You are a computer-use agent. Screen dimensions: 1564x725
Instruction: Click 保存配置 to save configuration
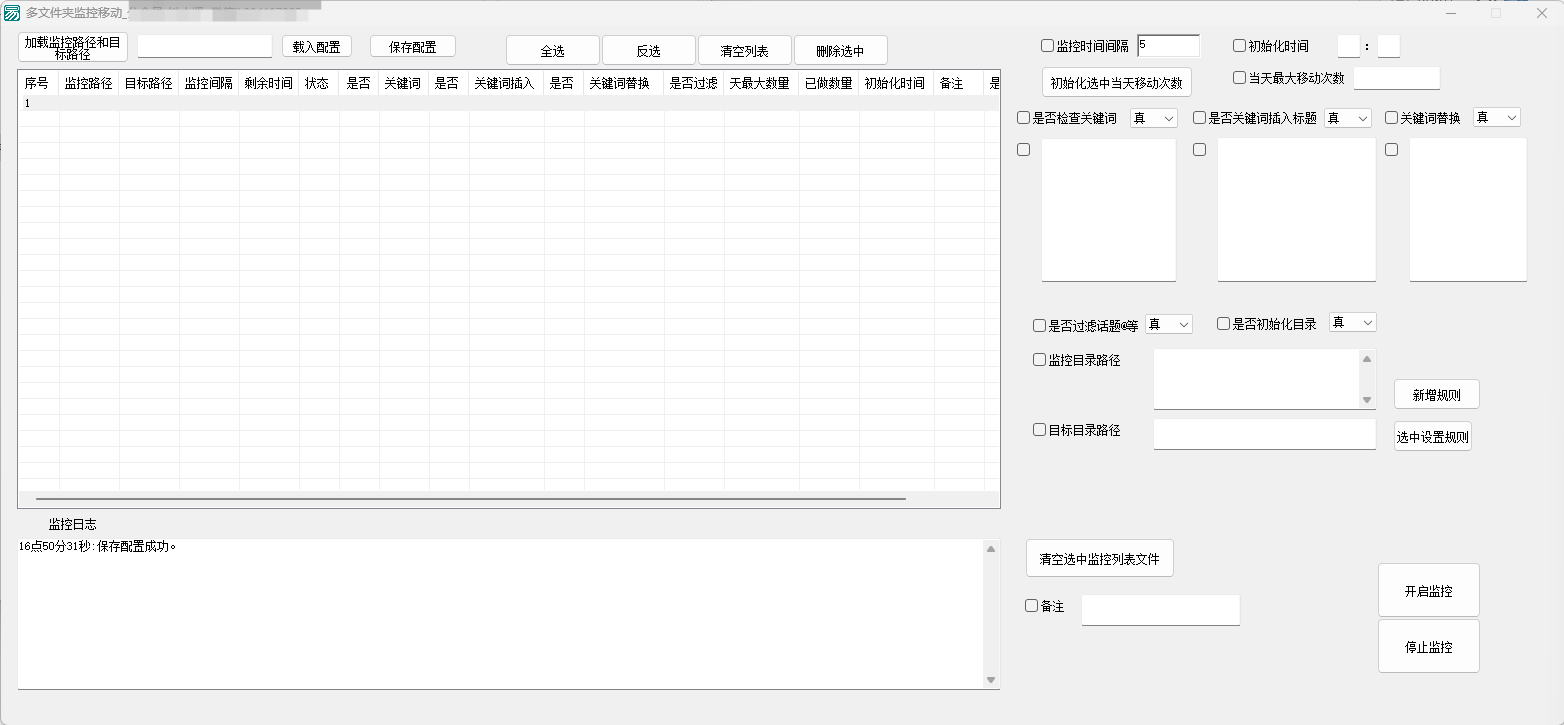[412, 47]
